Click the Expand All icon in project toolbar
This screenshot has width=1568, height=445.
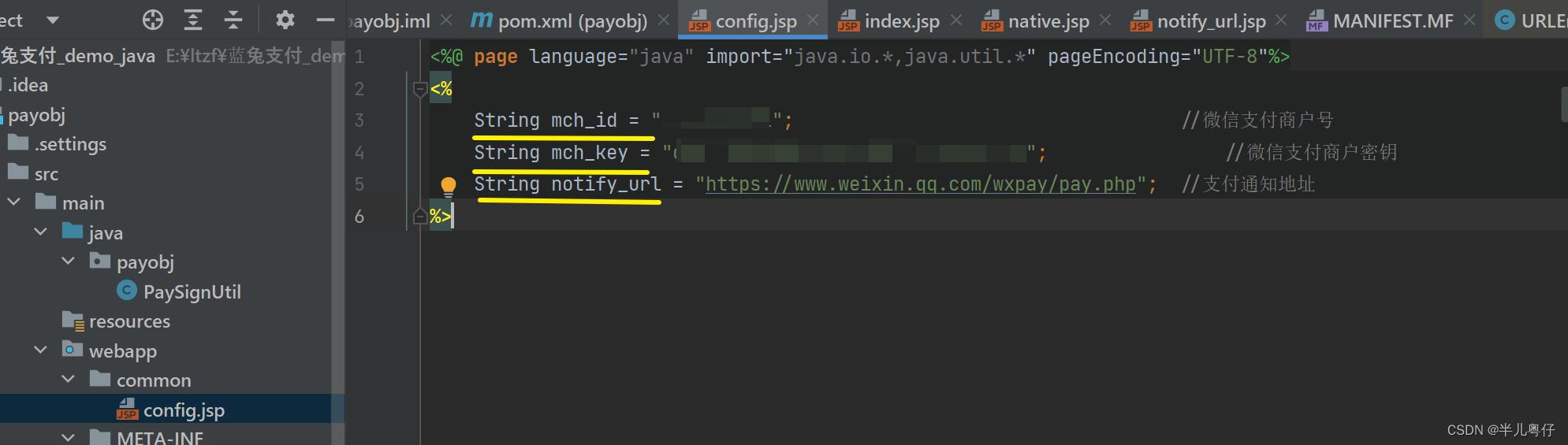pos(193,20)
